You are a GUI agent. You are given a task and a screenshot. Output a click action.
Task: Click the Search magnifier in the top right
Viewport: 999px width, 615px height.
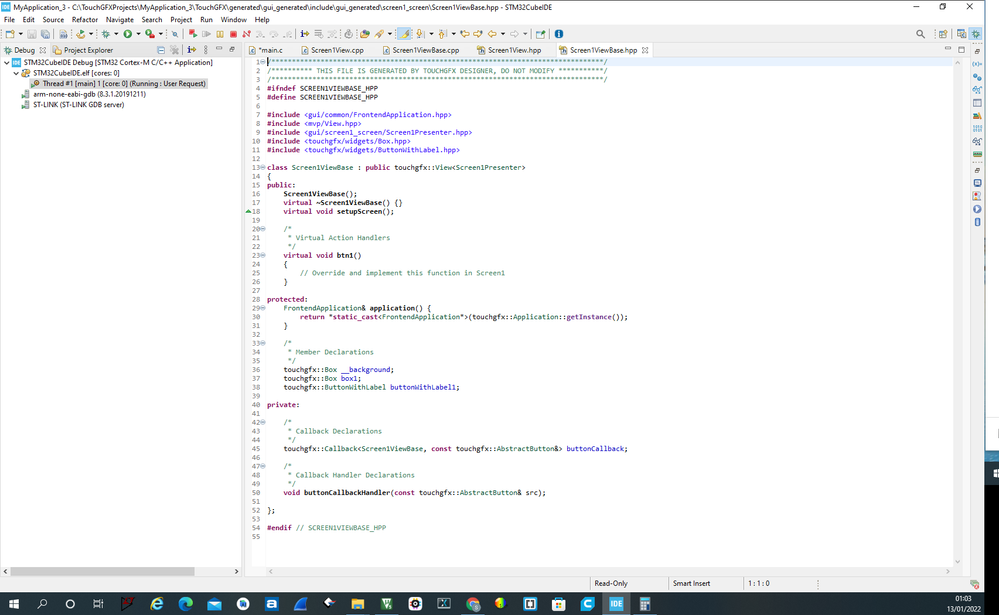pyautogui.click(x=920, y=34)
